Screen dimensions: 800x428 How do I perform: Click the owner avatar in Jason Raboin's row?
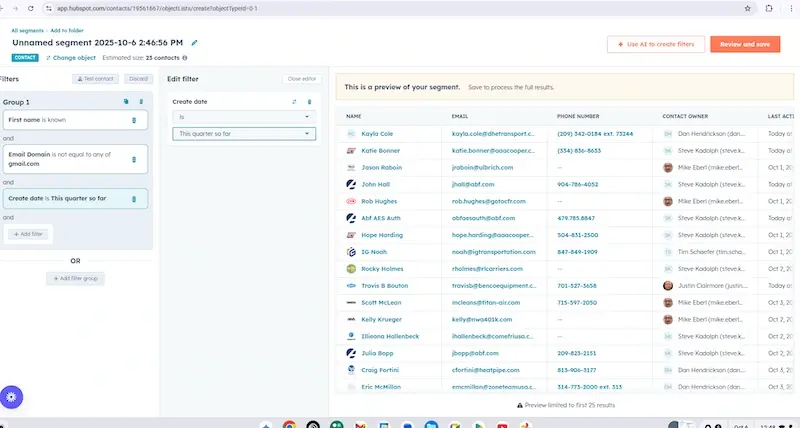pyautogui.click(x=668, y=168)
